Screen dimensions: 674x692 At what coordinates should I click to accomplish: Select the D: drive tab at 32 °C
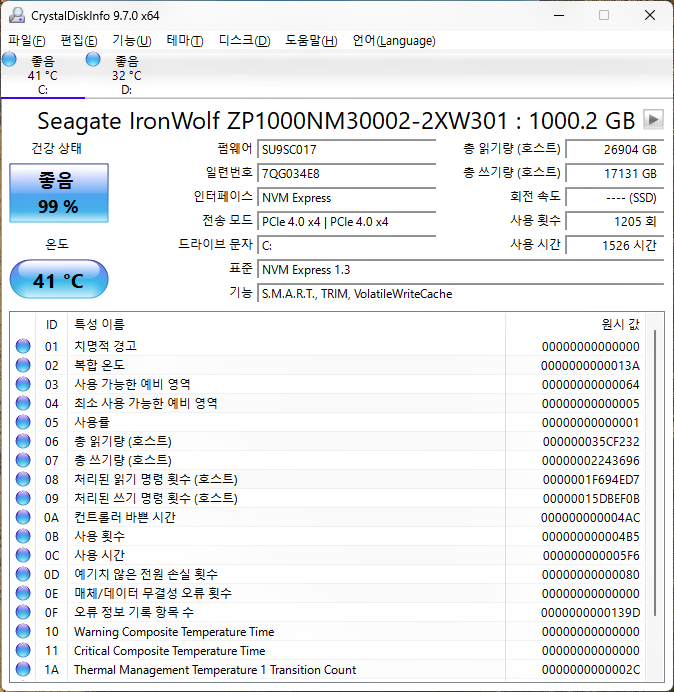click(127, 75)
